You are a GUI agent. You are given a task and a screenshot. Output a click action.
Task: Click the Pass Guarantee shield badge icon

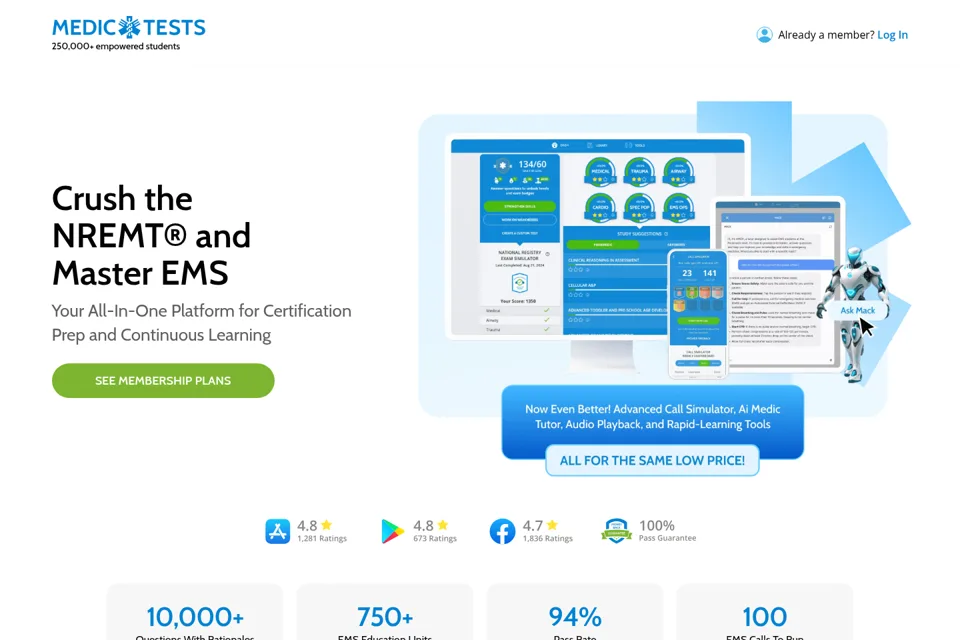point(617,531)
